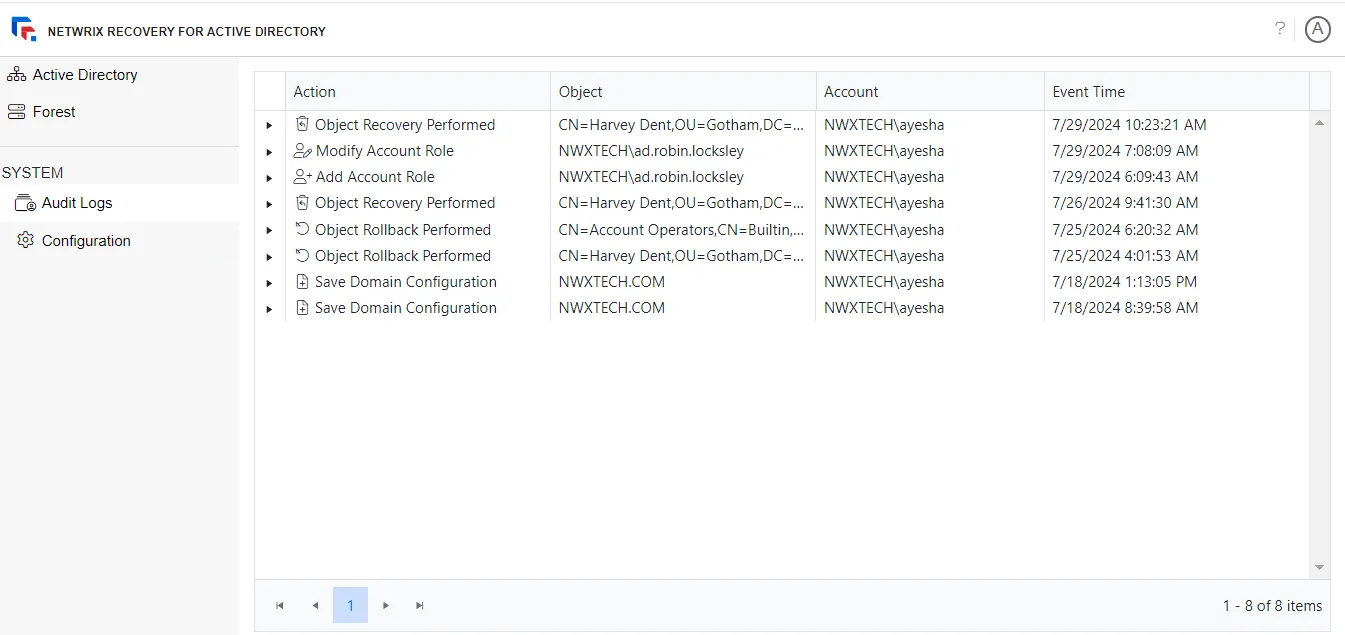Click object cell in Modify Account Role row
The width and height of the screenshot is (1345, 635).
pyautogui.click(x=683, y=151)
